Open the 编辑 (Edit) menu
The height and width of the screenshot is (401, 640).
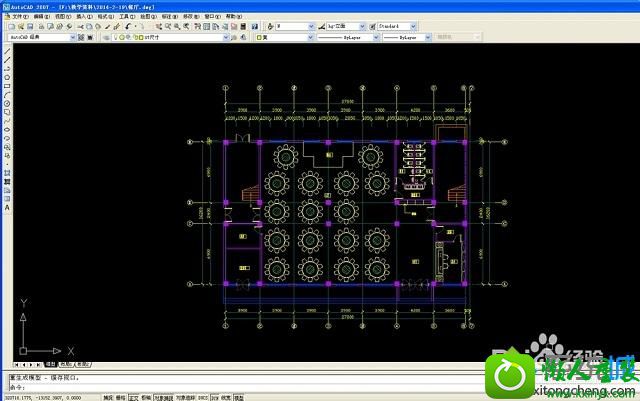click(41, 16)
